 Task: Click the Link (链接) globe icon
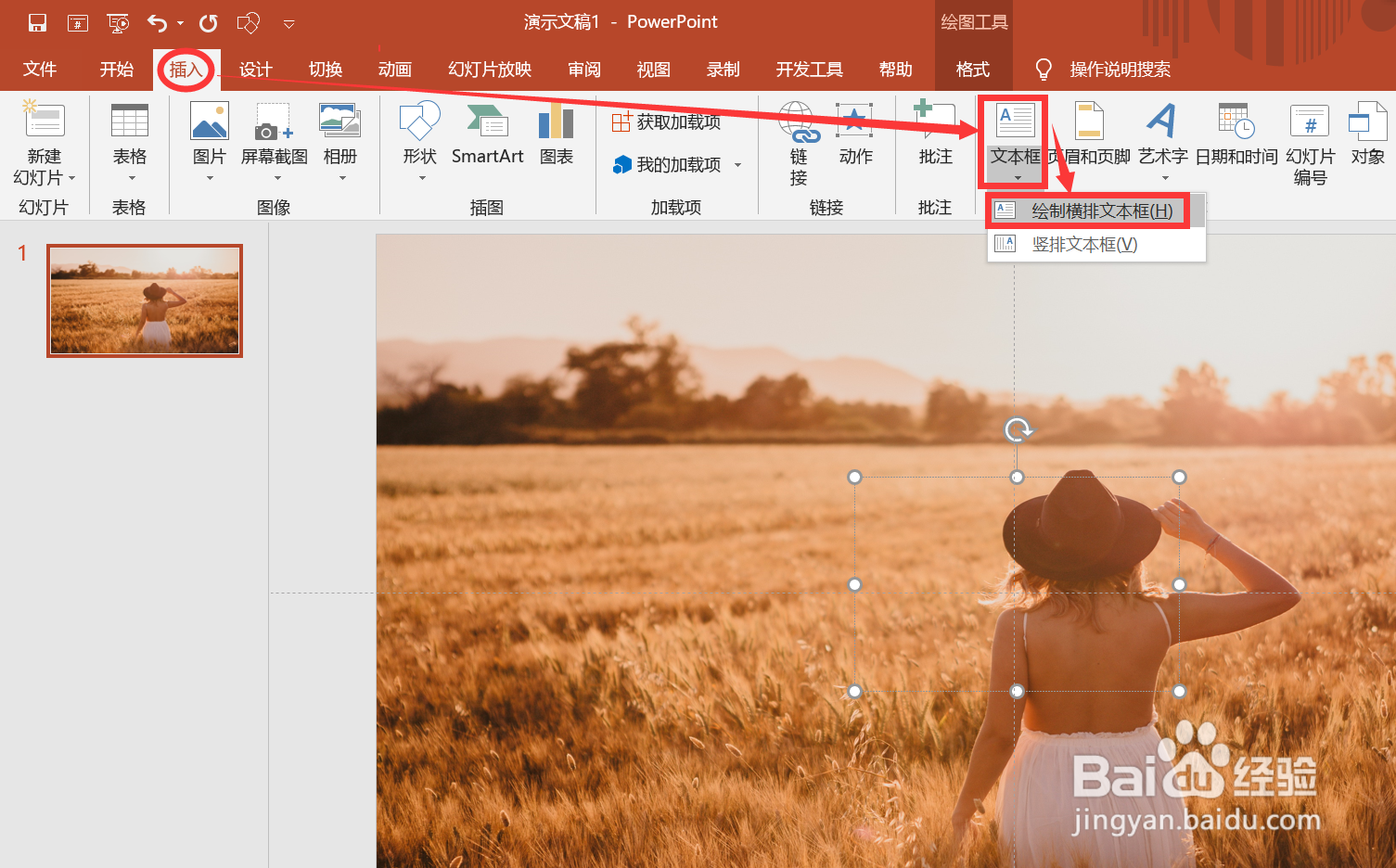point(798,121)
